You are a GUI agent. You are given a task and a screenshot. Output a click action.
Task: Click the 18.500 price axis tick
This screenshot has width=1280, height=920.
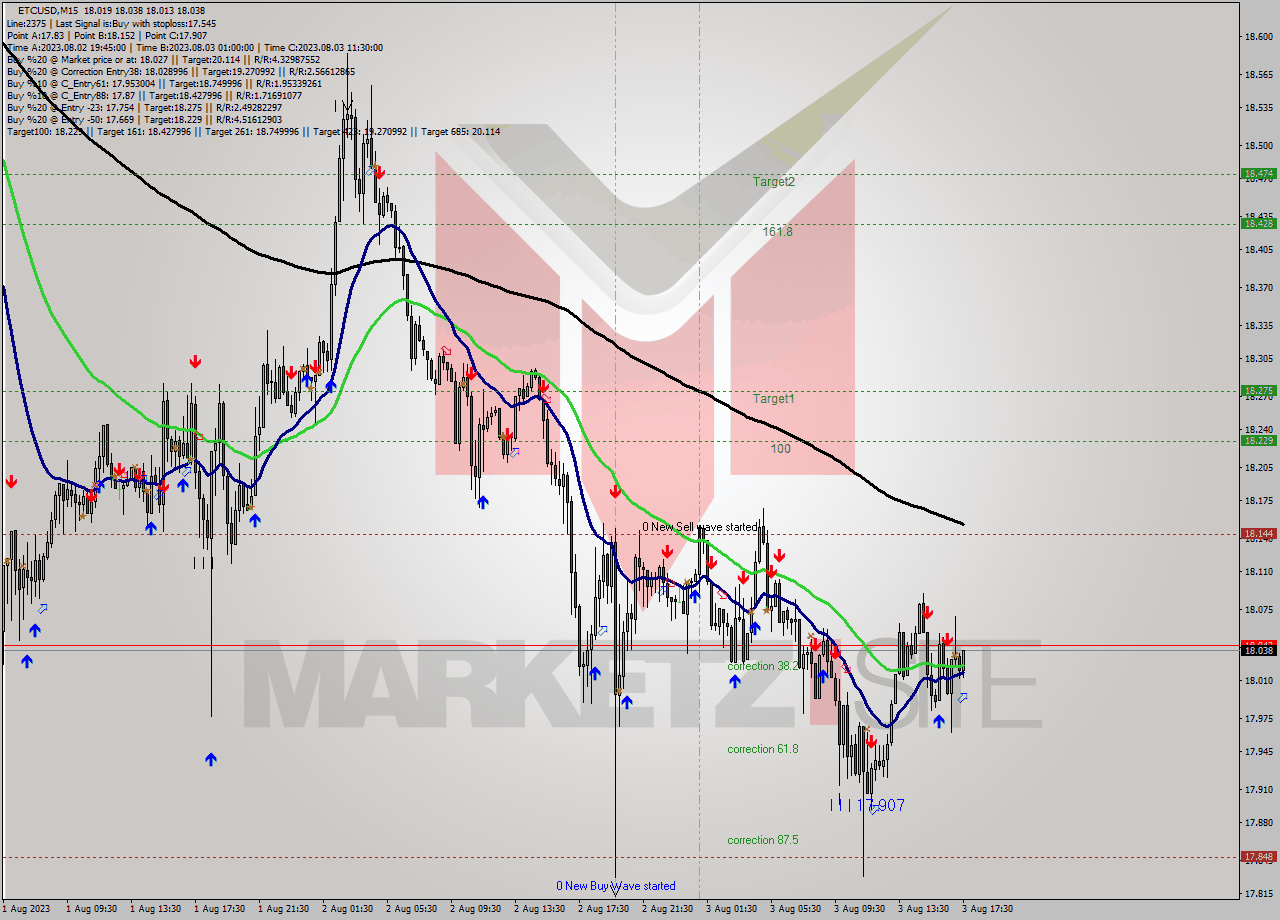point(1258,146)
